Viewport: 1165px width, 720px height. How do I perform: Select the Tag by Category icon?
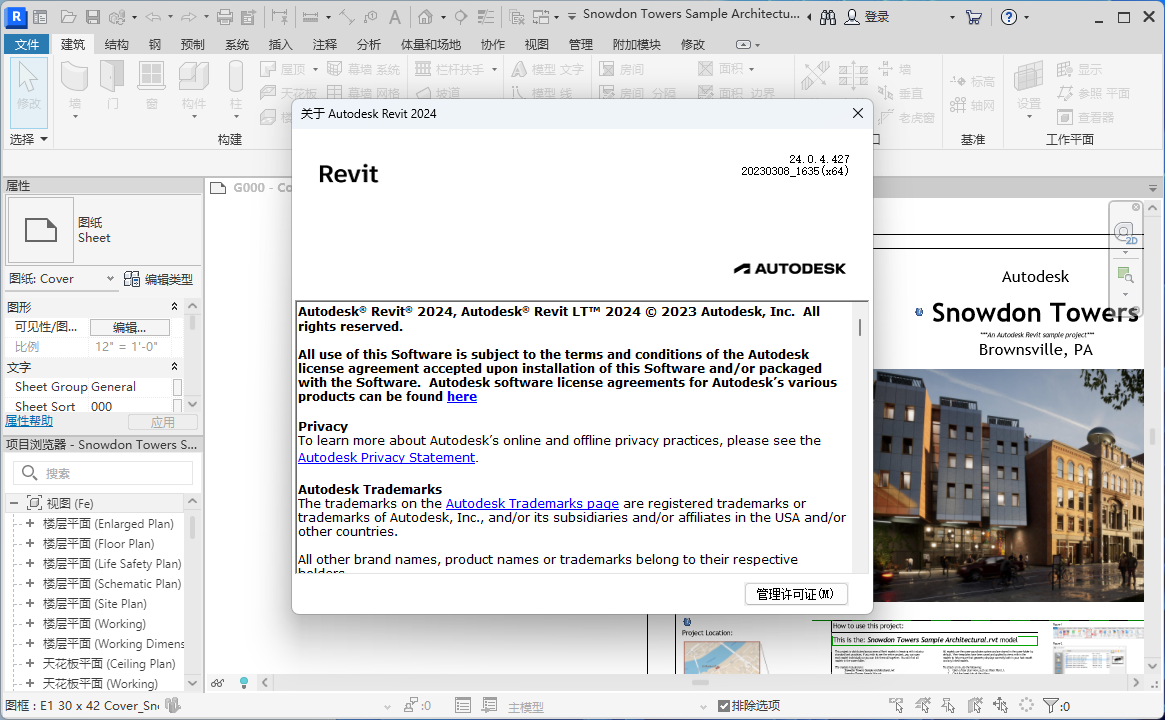[x=371, y=16]
